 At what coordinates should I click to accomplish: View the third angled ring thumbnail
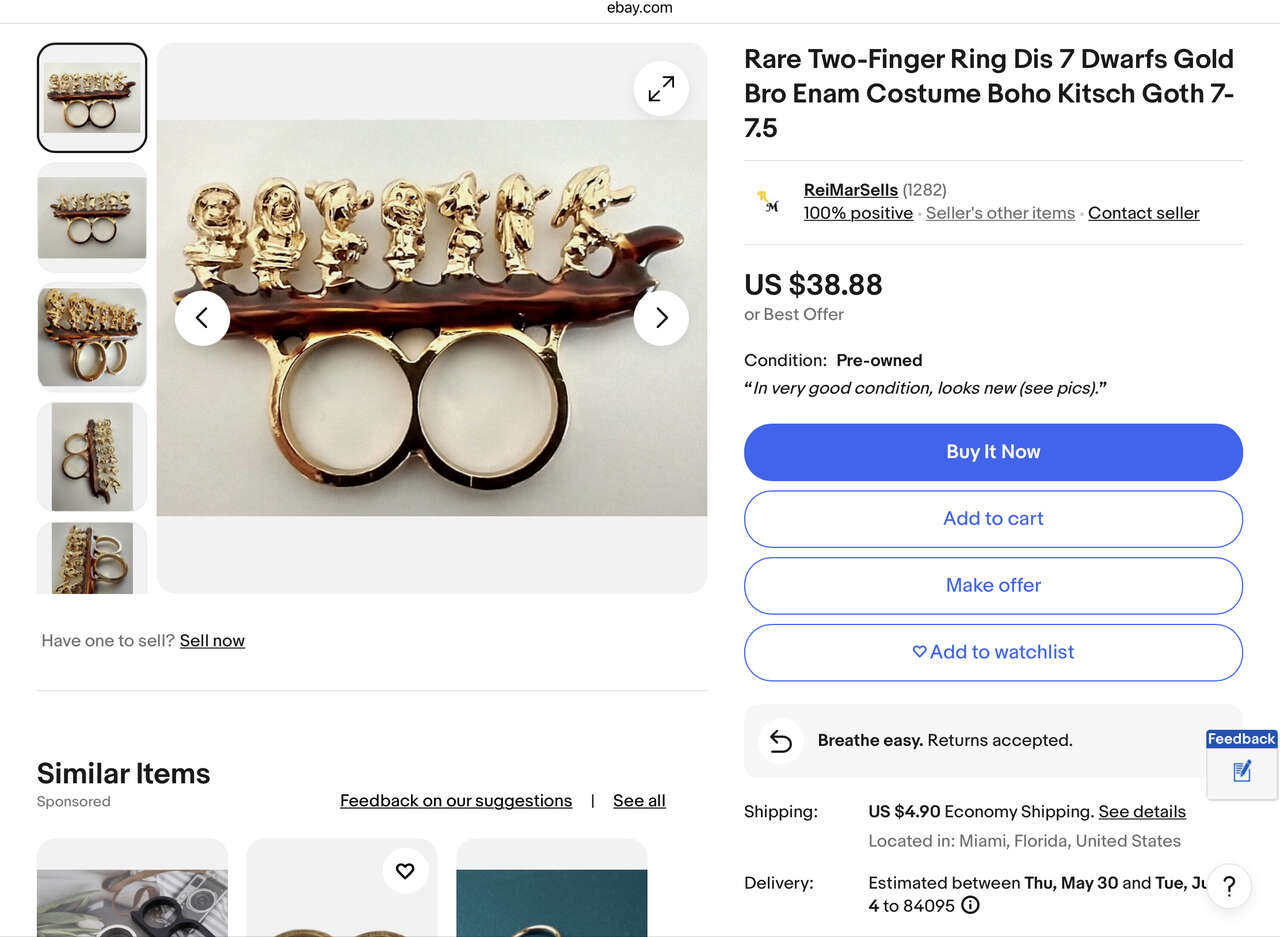tap(92, 336)
